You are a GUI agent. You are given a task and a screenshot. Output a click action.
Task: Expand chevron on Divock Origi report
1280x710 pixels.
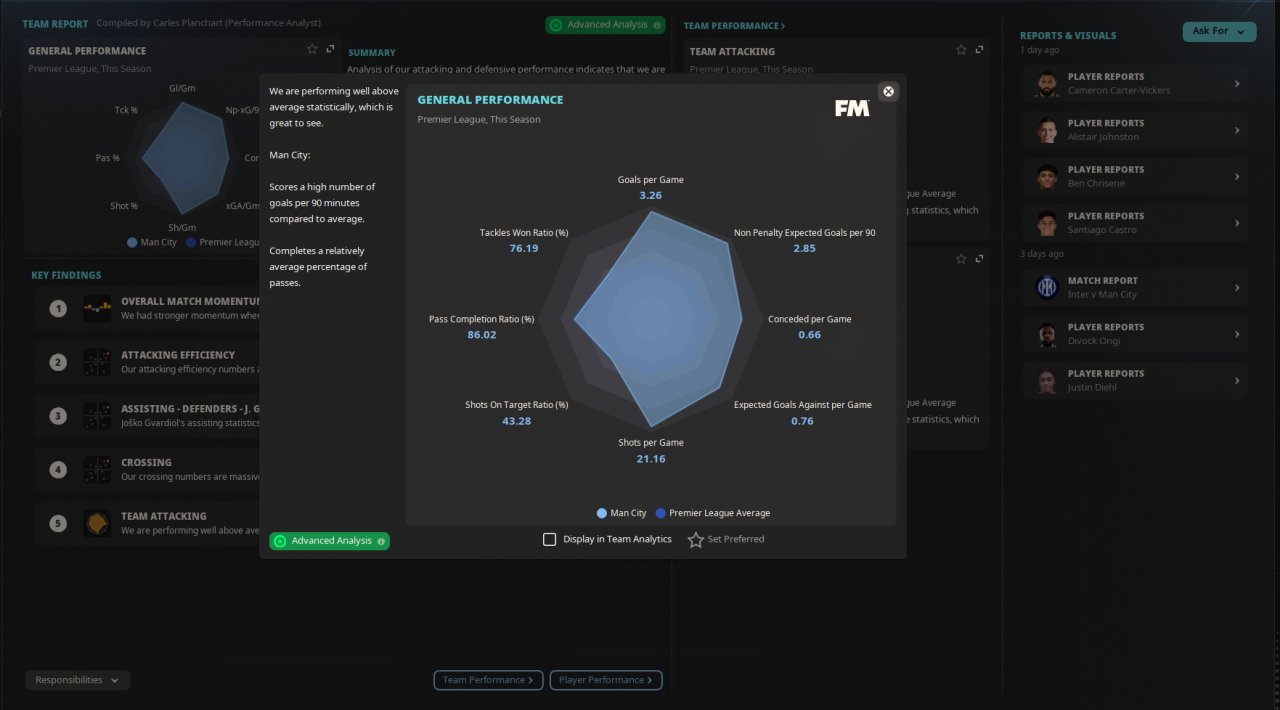point(1237,334)
